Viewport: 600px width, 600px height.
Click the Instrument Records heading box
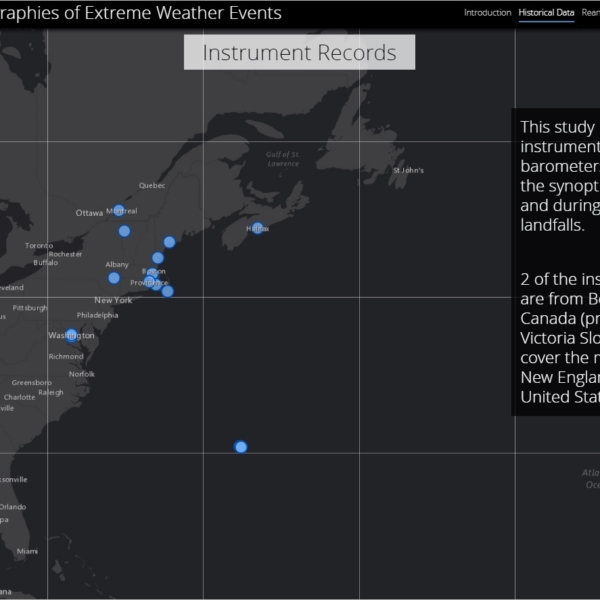(299, 54)
